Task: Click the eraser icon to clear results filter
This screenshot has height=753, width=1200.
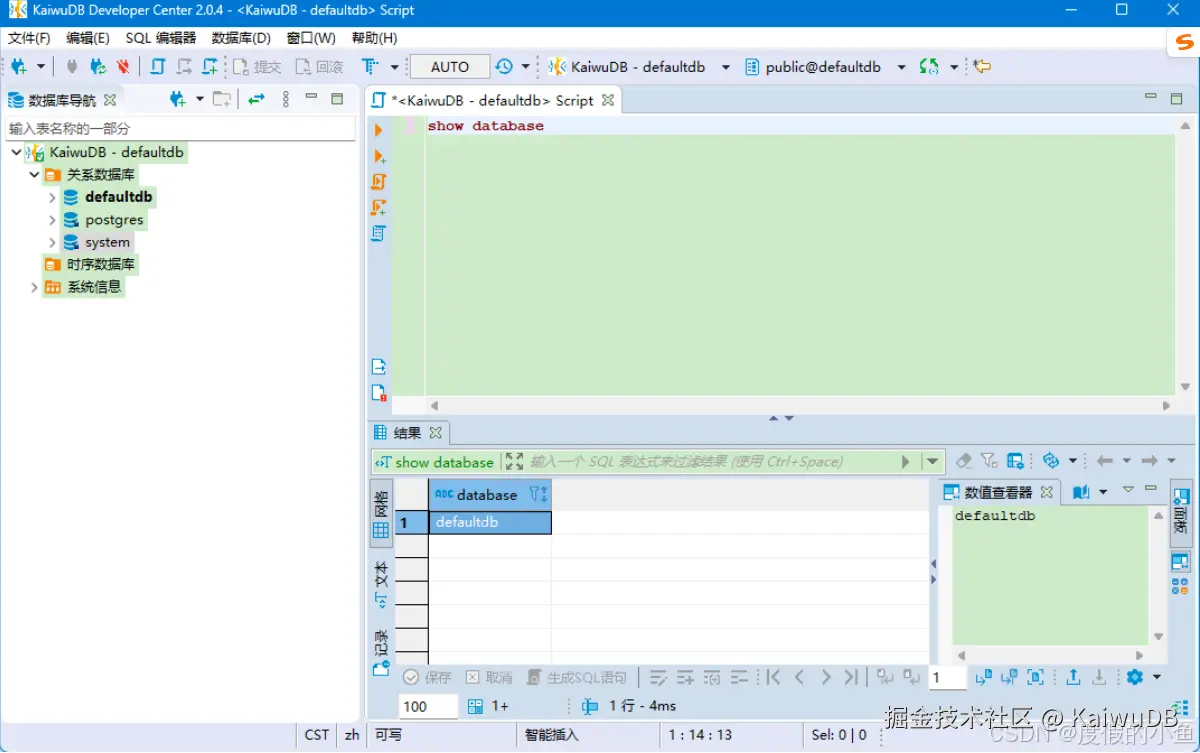Action: (964, 461)
